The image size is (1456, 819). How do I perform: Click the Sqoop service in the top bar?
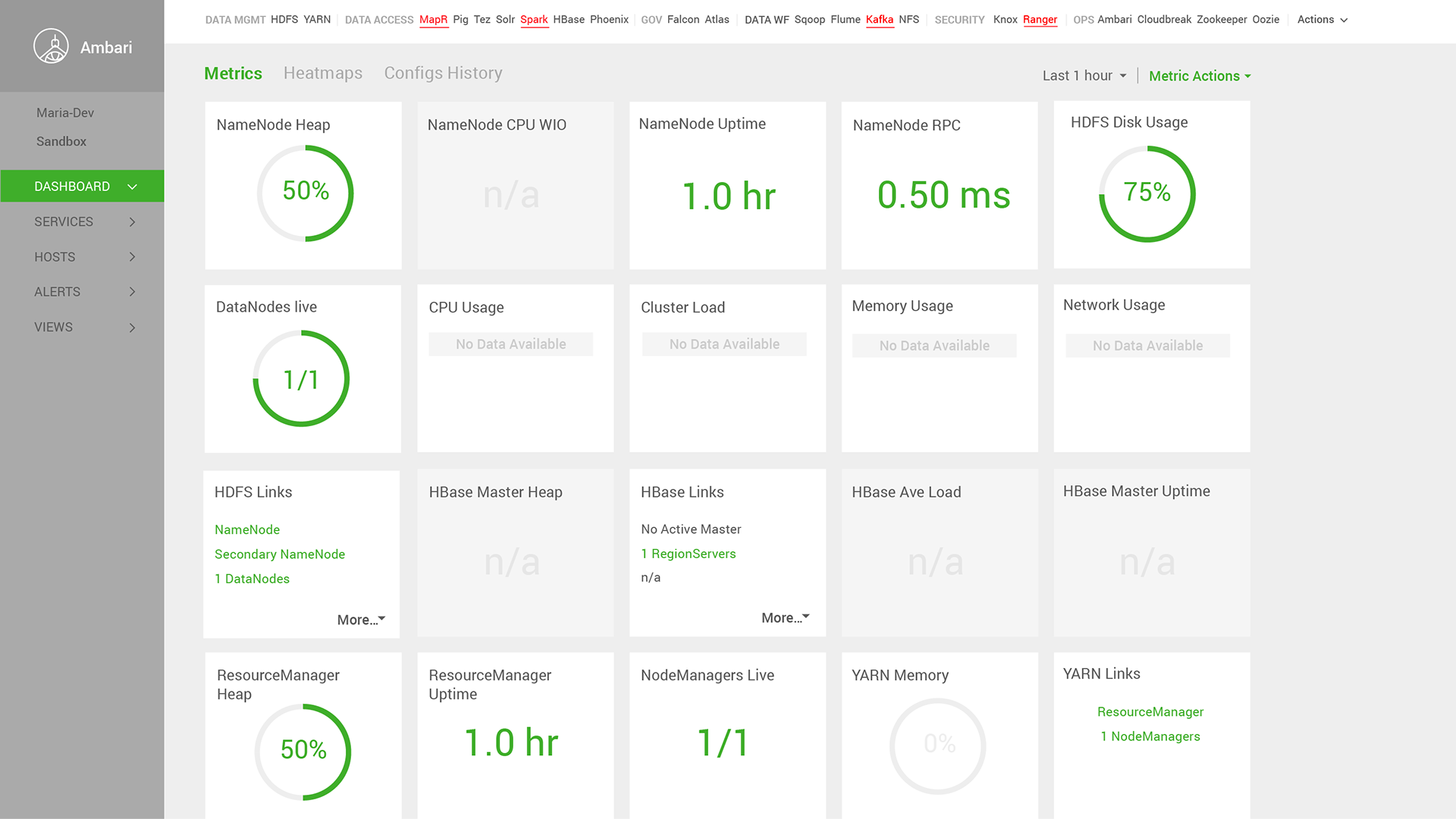tap(810, 20)
